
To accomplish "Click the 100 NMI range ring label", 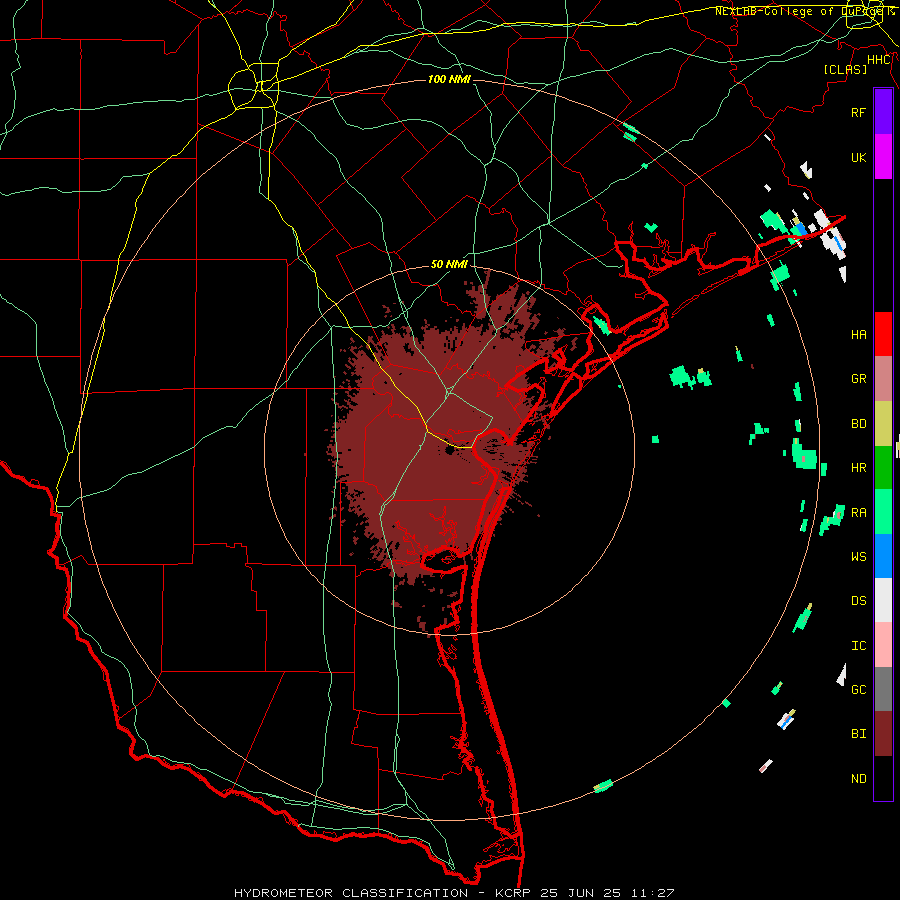I will tap(449, 79).
